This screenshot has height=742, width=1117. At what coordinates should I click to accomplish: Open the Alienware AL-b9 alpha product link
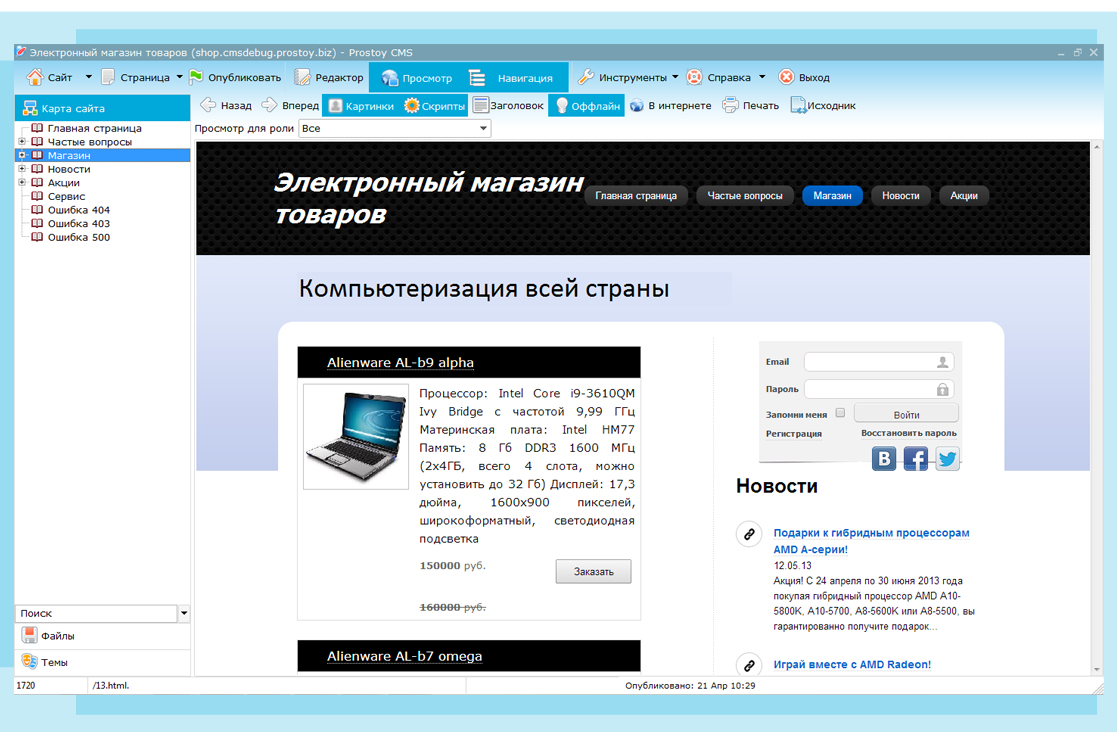[x=400, y=362]
